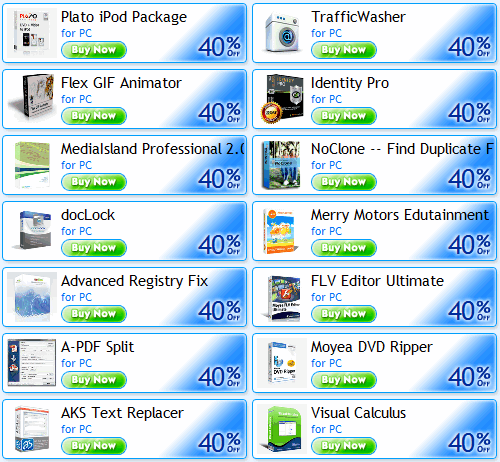The width and height of the screenshot is (500, 462).
Task: Open the MediaIsland Professional box image
Action: (x=32, y=164)
